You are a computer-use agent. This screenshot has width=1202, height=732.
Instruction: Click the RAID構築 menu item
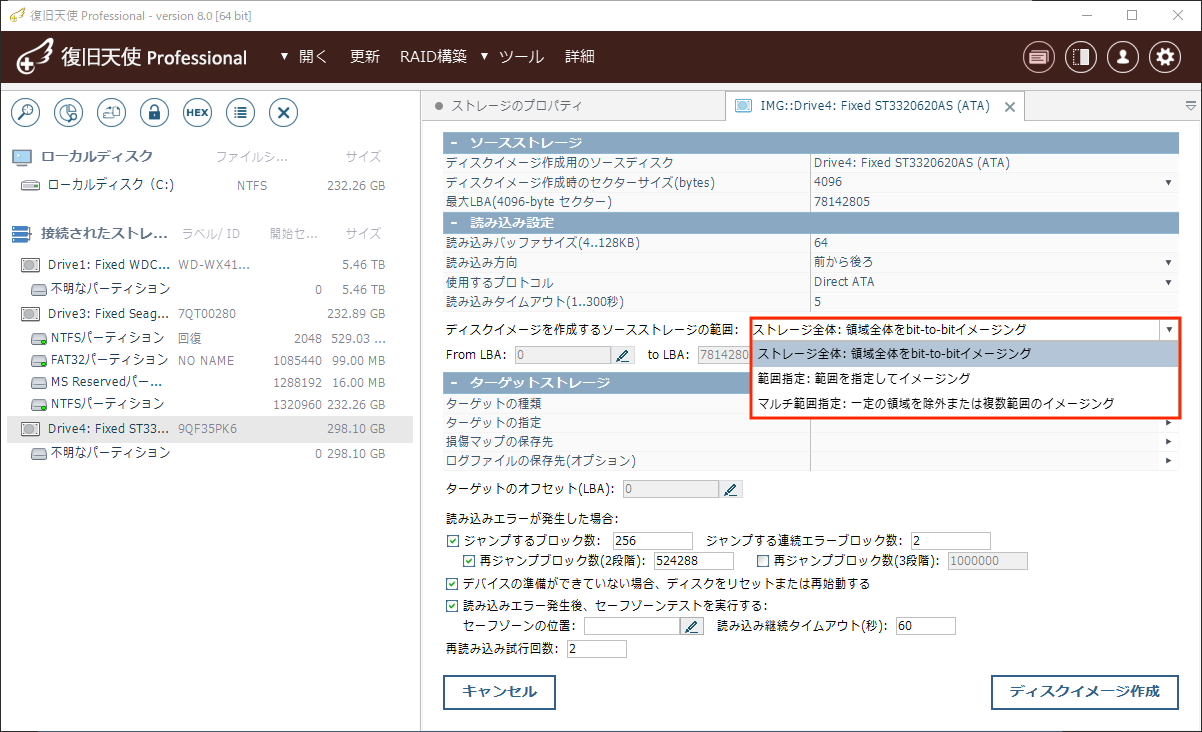(433, 57)
